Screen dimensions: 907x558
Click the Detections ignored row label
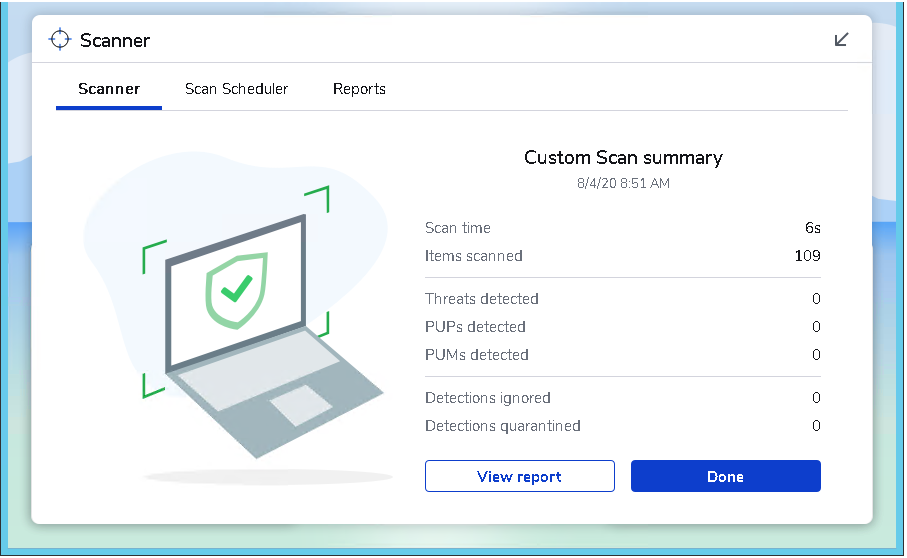coord(488,398)
